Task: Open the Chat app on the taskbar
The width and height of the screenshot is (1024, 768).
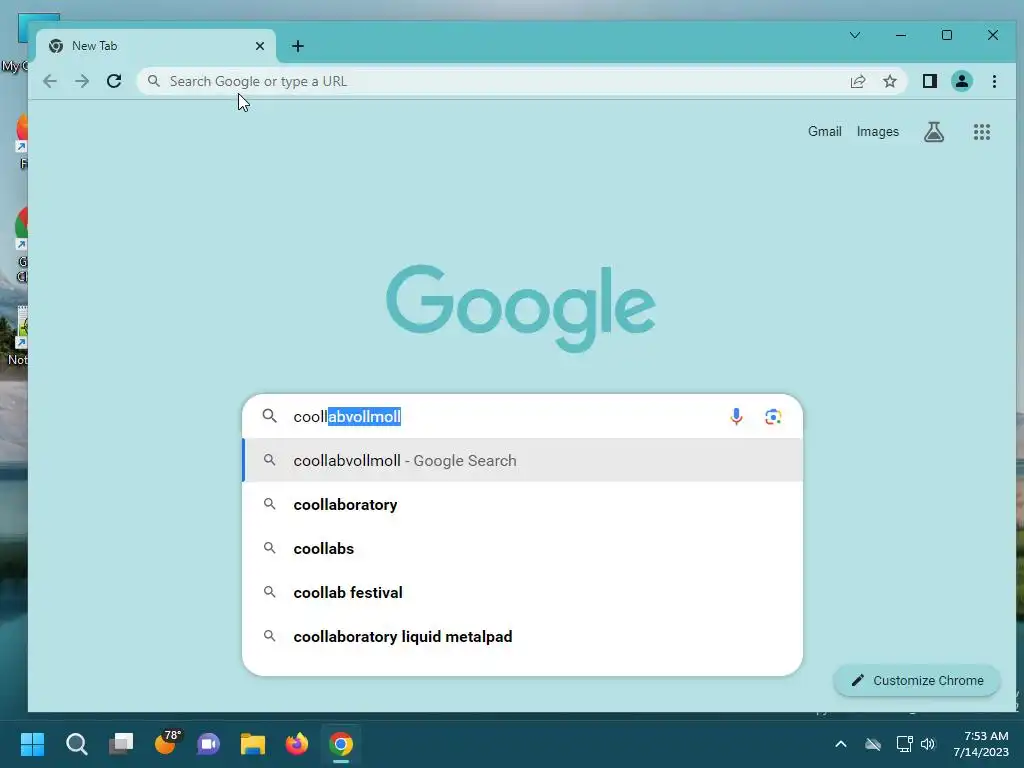Action: [208, 744]
